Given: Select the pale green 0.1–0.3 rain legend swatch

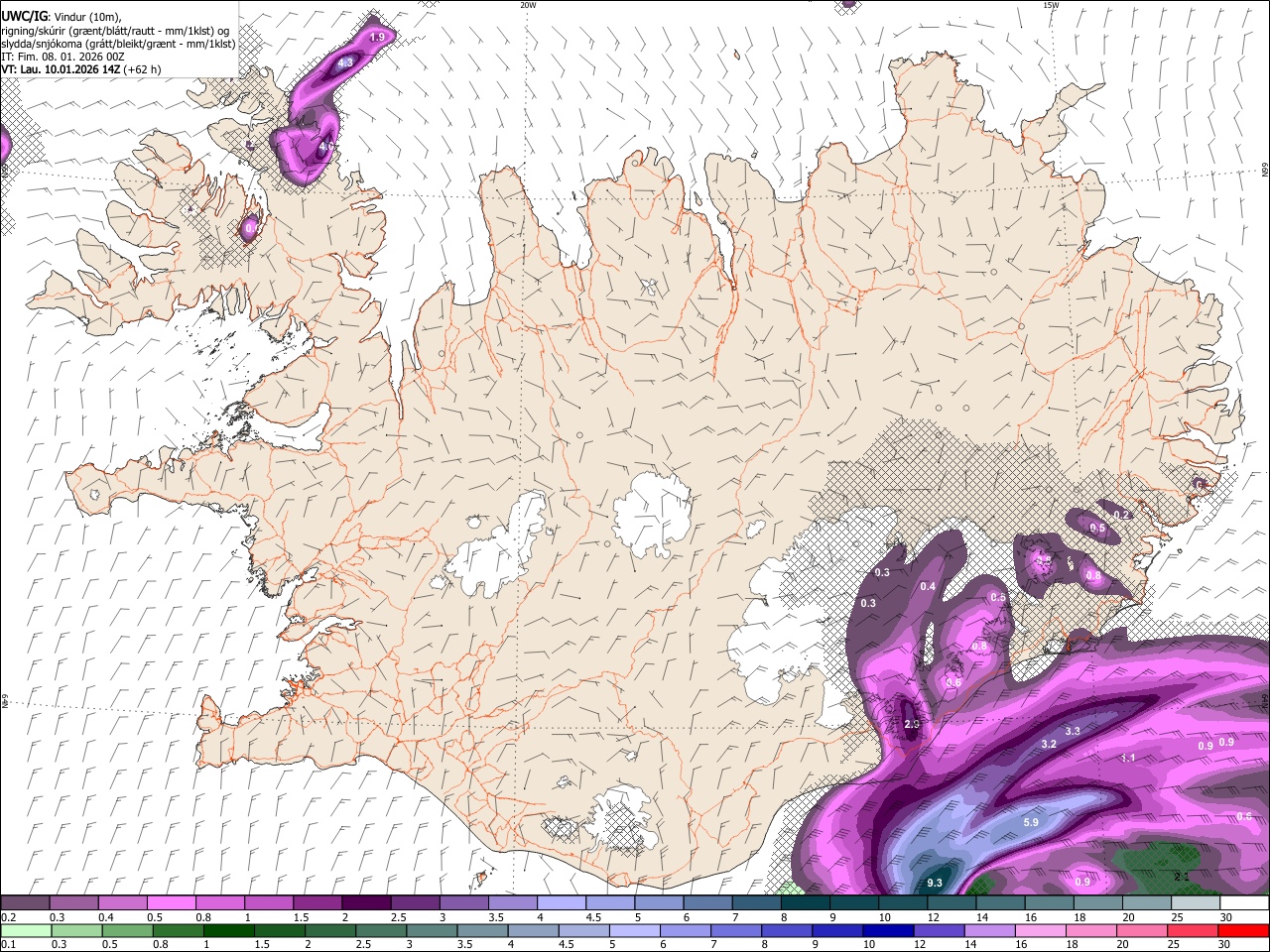Looking at the screenshot, I should [26, 930].
